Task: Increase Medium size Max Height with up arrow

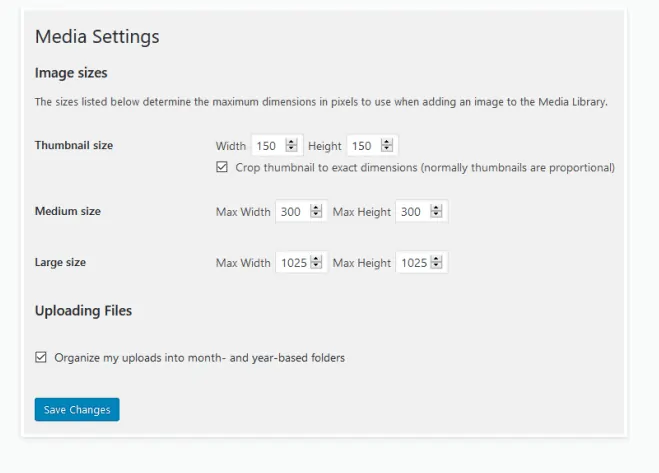Action: (x=437, y=208)
